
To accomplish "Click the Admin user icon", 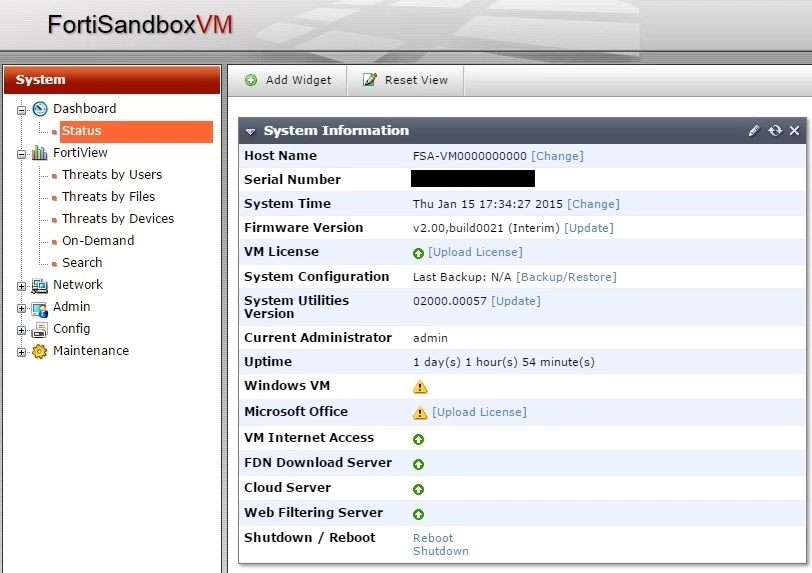I will click(40, 309).
